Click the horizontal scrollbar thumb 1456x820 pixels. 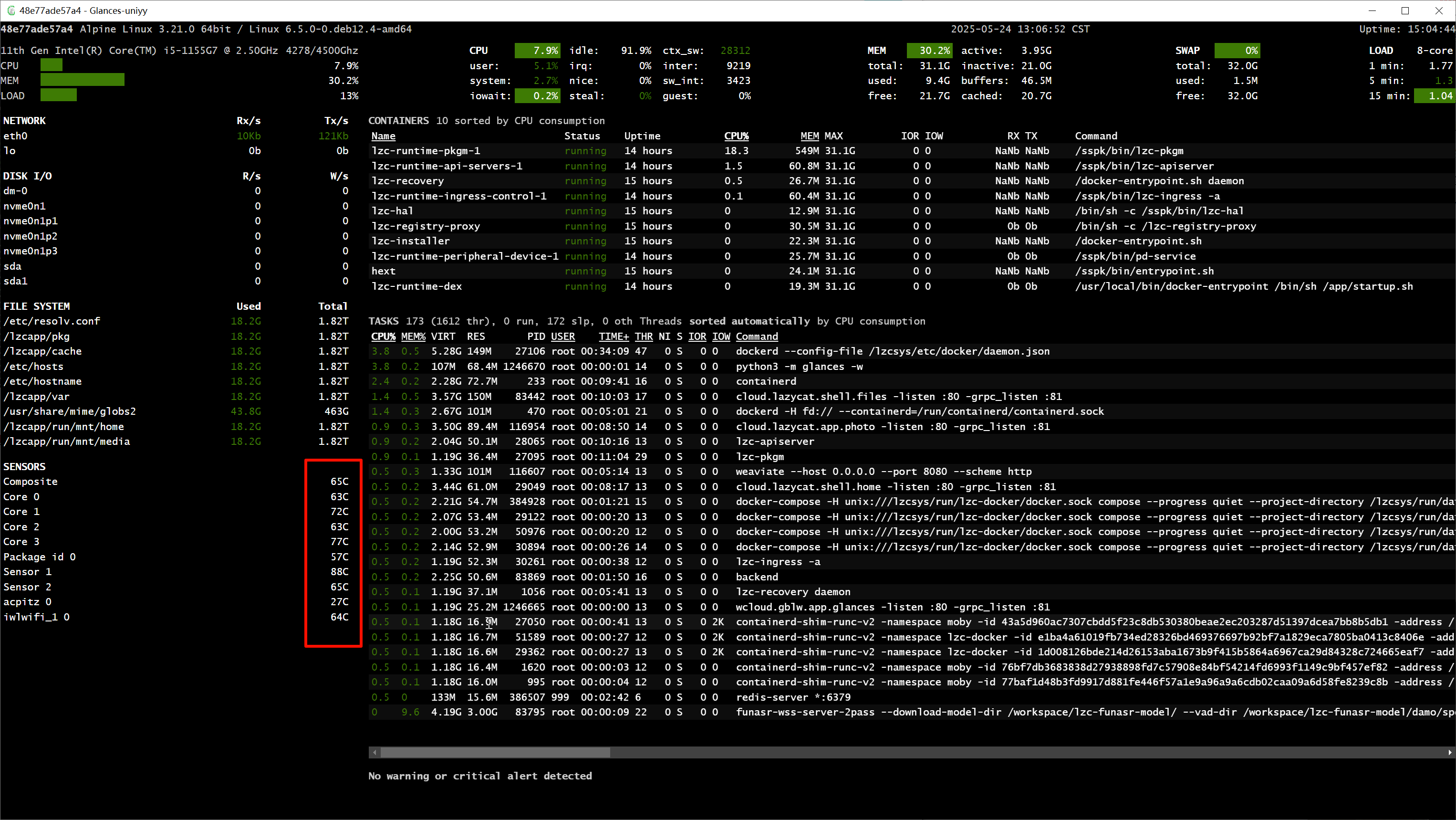[x=495, y=753]
